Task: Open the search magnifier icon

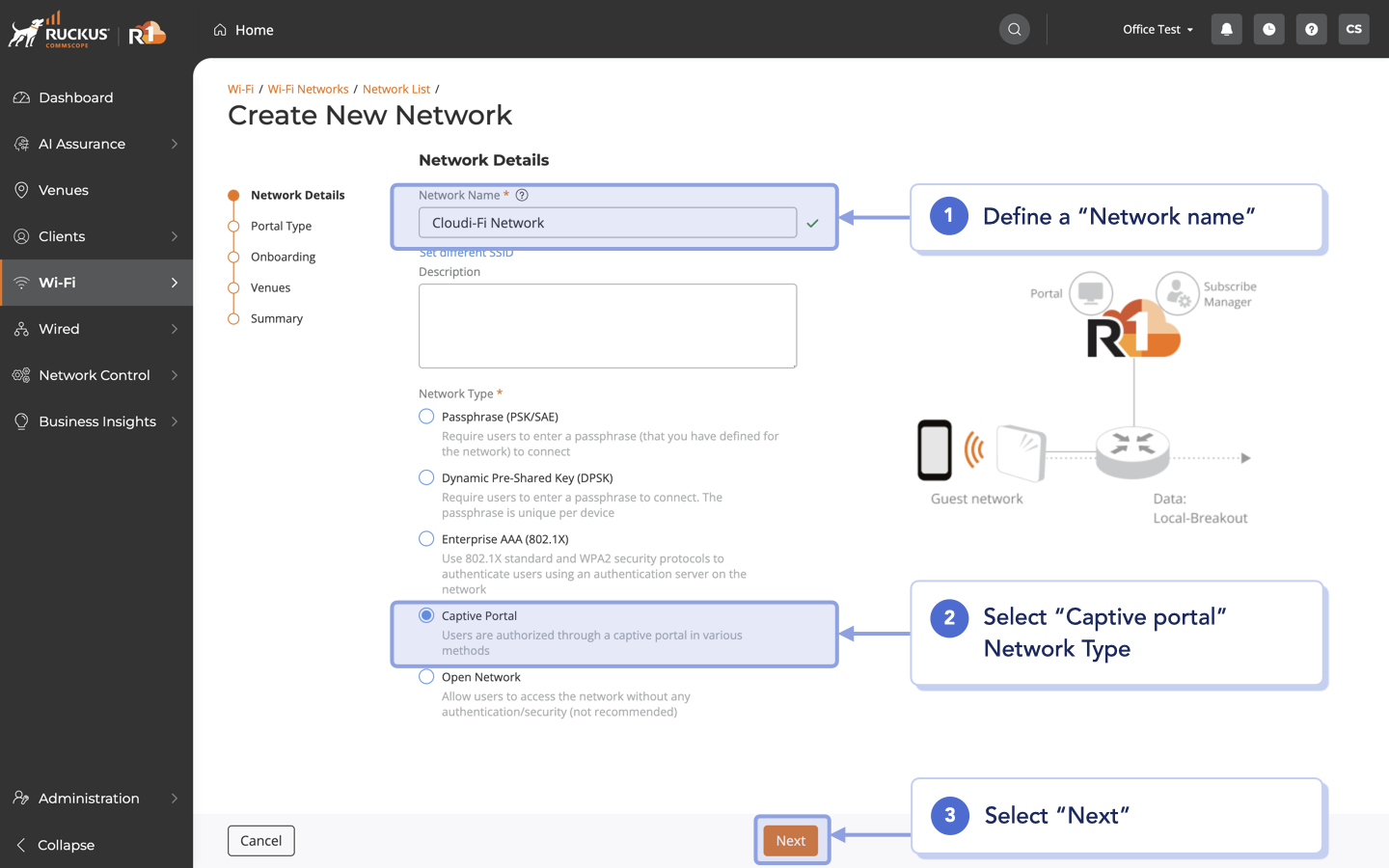Action: 1014,29
